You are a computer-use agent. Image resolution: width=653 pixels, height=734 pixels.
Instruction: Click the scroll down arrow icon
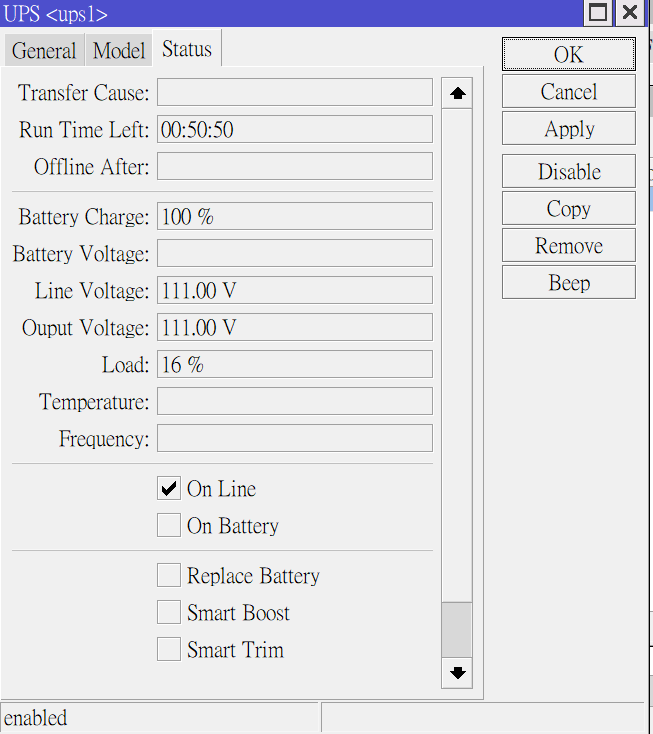(457, 673)
